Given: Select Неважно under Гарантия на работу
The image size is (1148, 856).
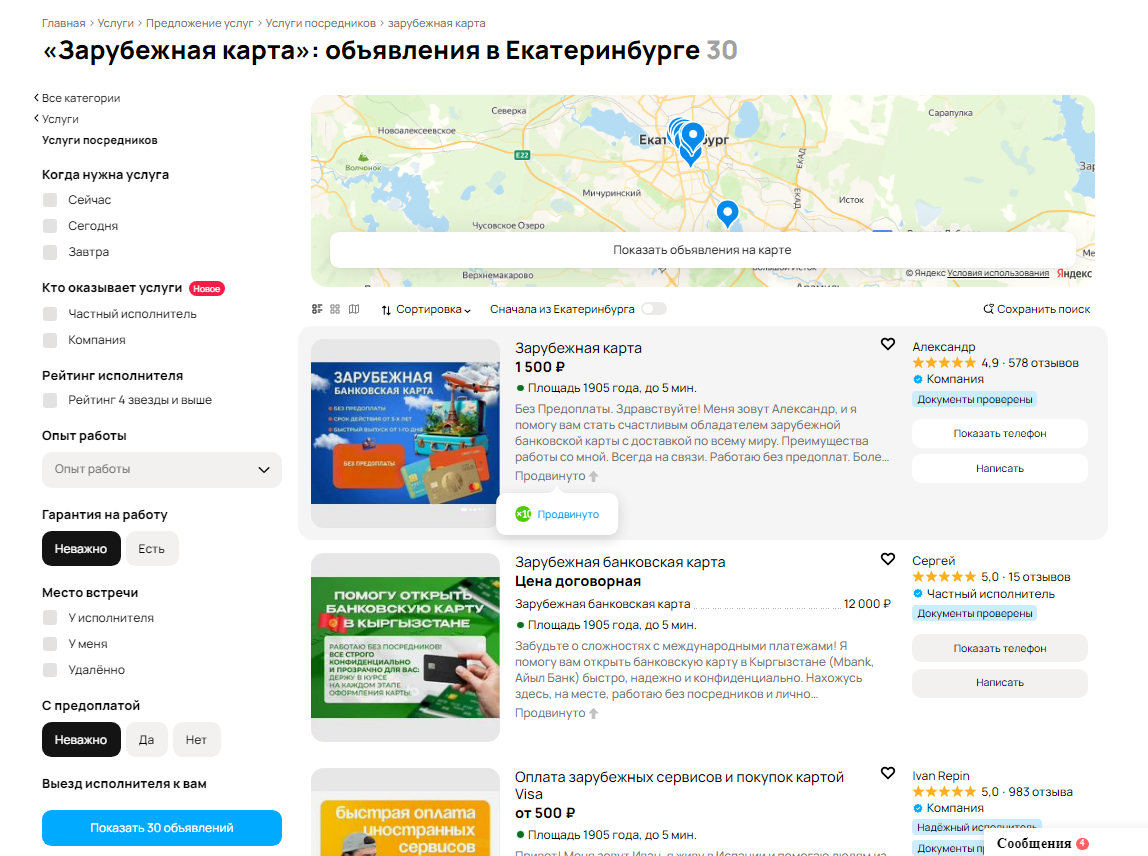Looking at the screenshot, I should (81, 548).
